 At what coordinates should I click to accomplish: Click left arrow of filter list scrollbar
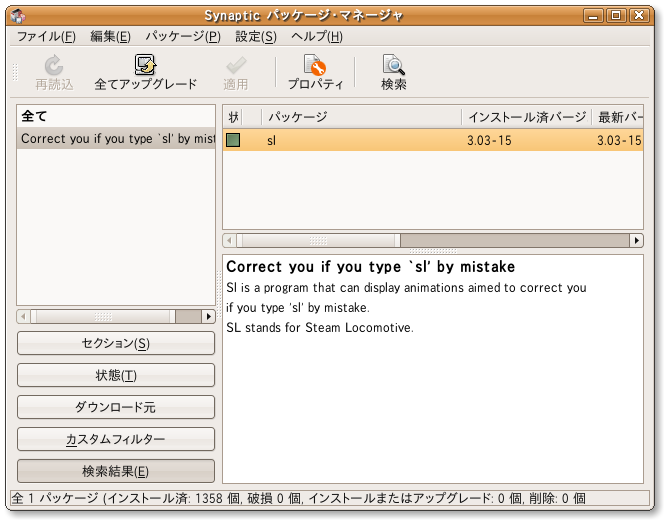(23, 316)
